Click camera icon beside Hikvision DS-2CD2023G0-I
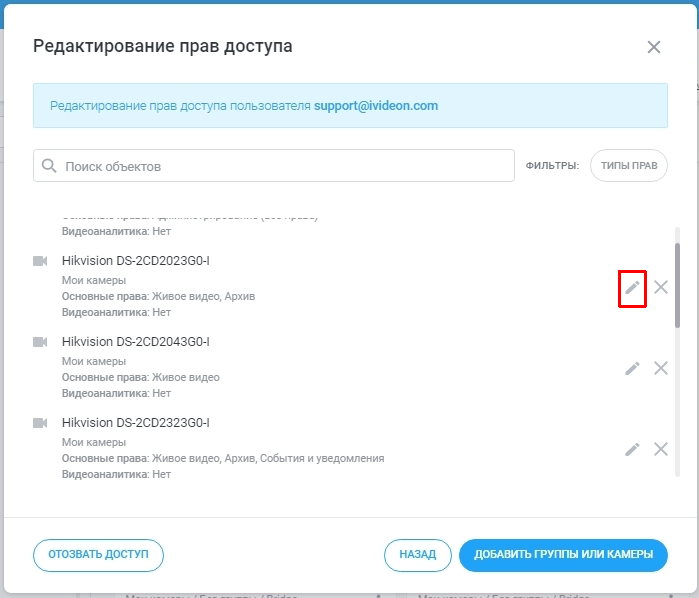 click(x=40, y=261)
